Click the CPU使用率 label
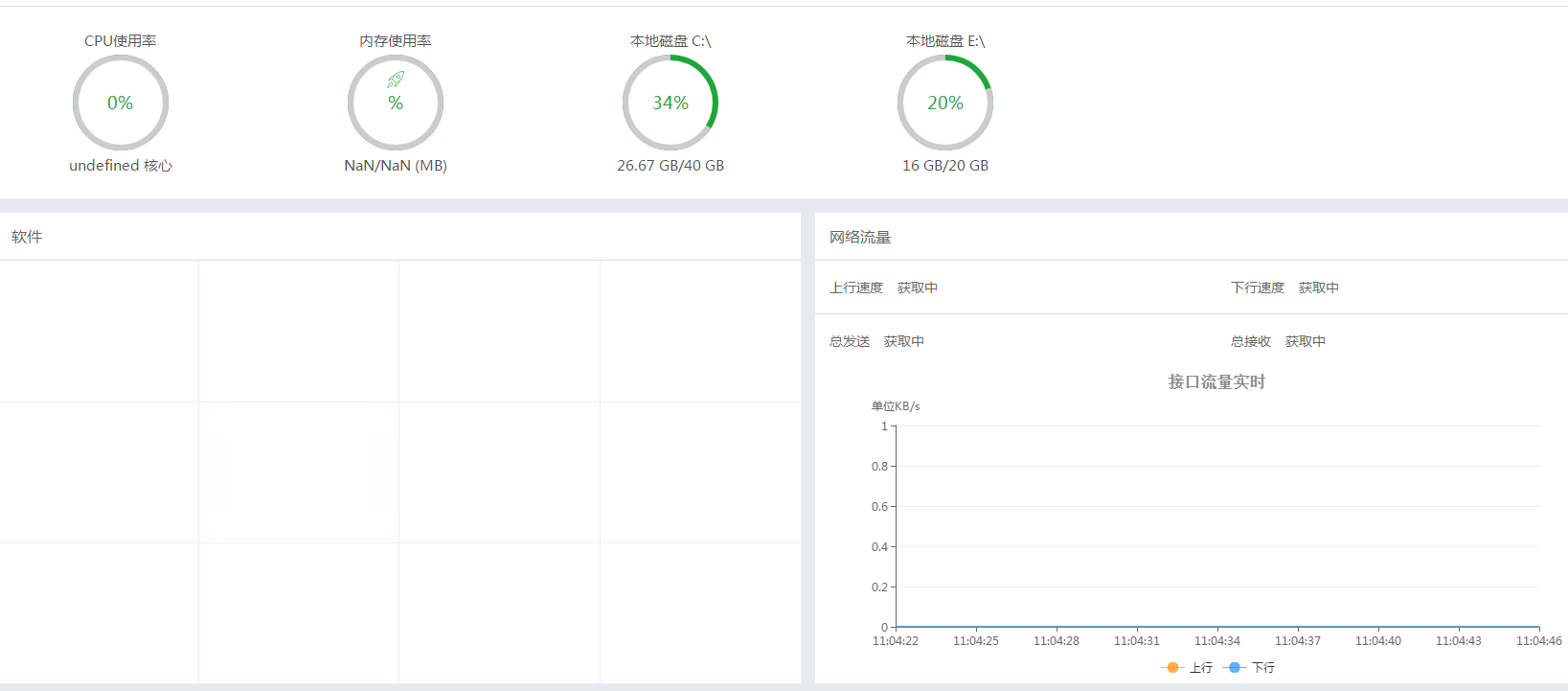 click(121, 41)
